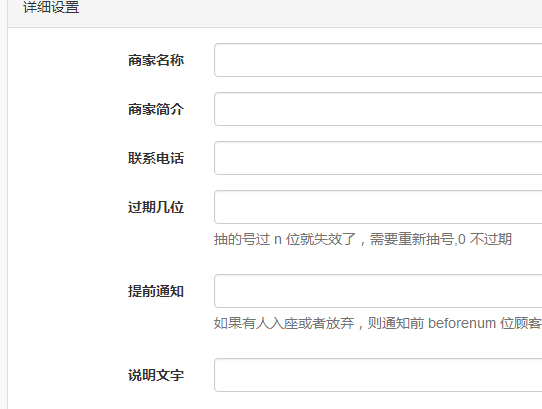
Task: Click the 则通知前 phrase in the hint
Action: pyautogui.click(x=396, y=323)
